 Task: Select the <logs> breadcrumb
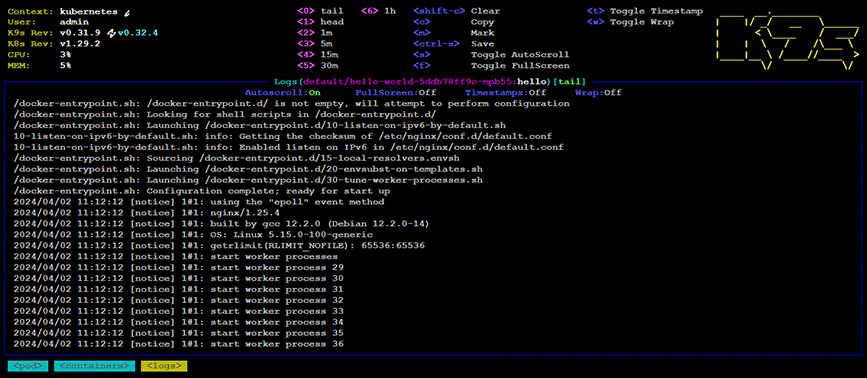164,366
